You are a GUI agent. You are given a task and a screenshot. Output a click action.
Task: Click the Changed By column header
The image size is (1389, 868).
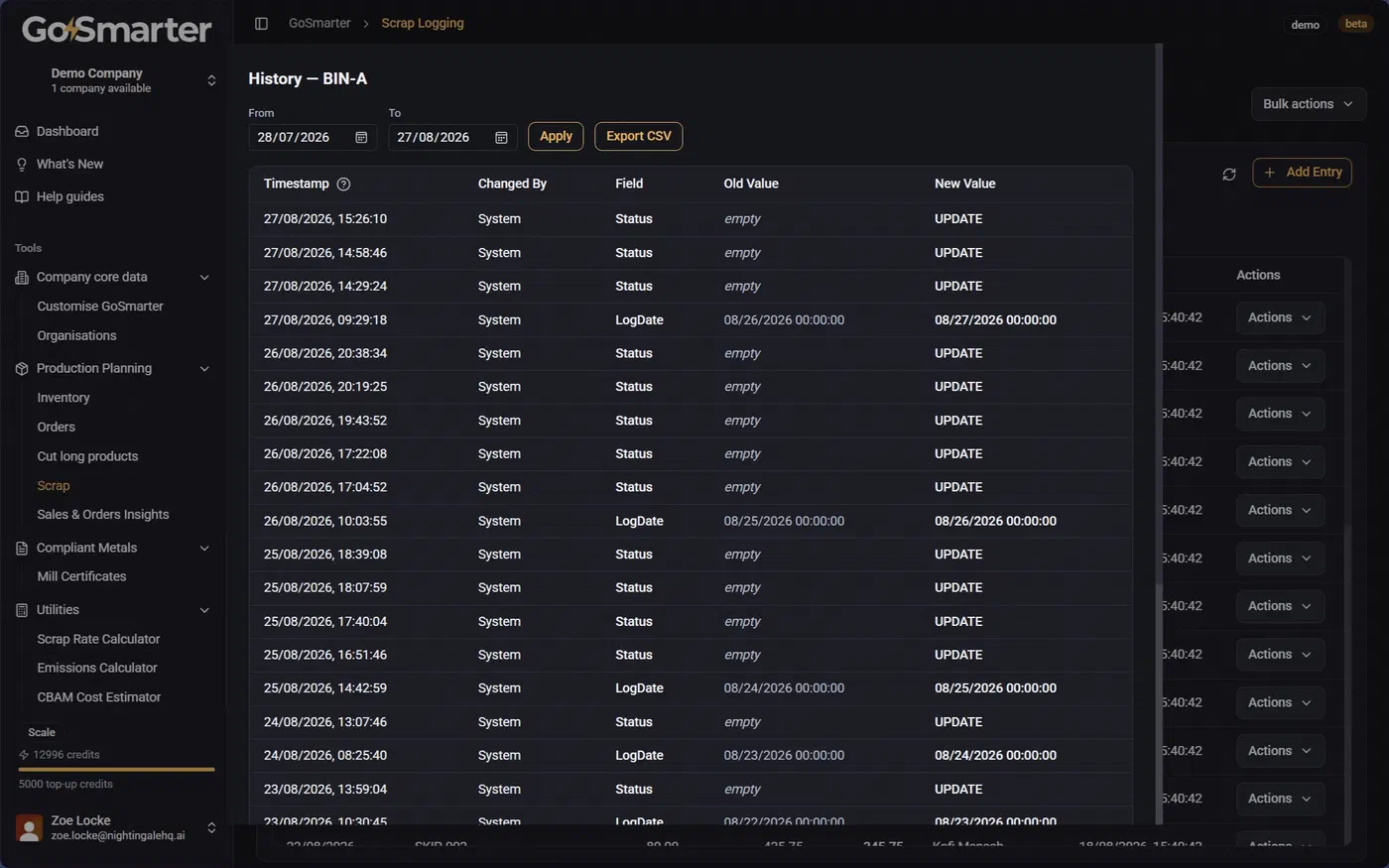tap(512, 184)
